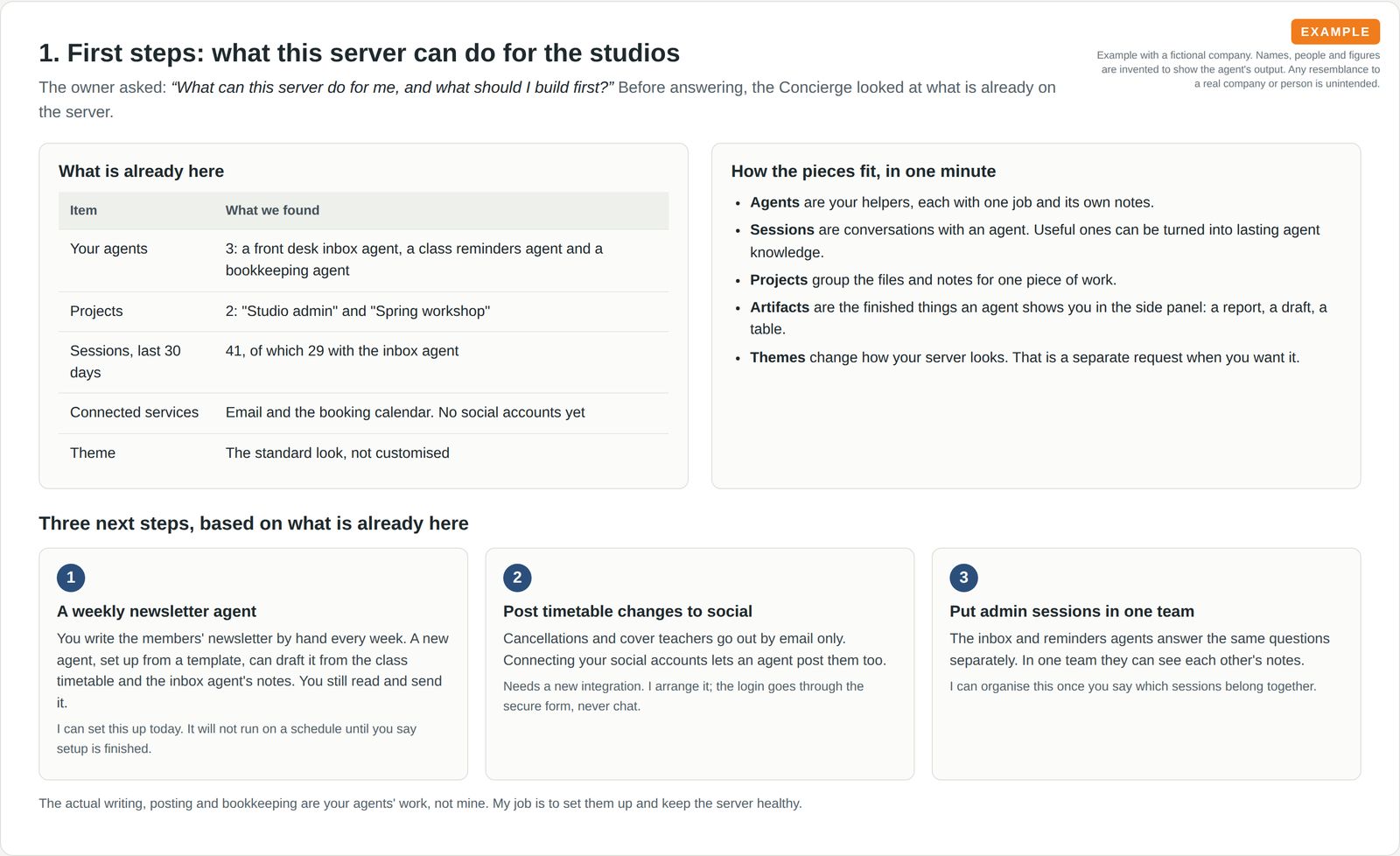Click the 'Theme' row label in table
The height and width of the screenshot is (856, 1400).
click(x=93, y=453)
